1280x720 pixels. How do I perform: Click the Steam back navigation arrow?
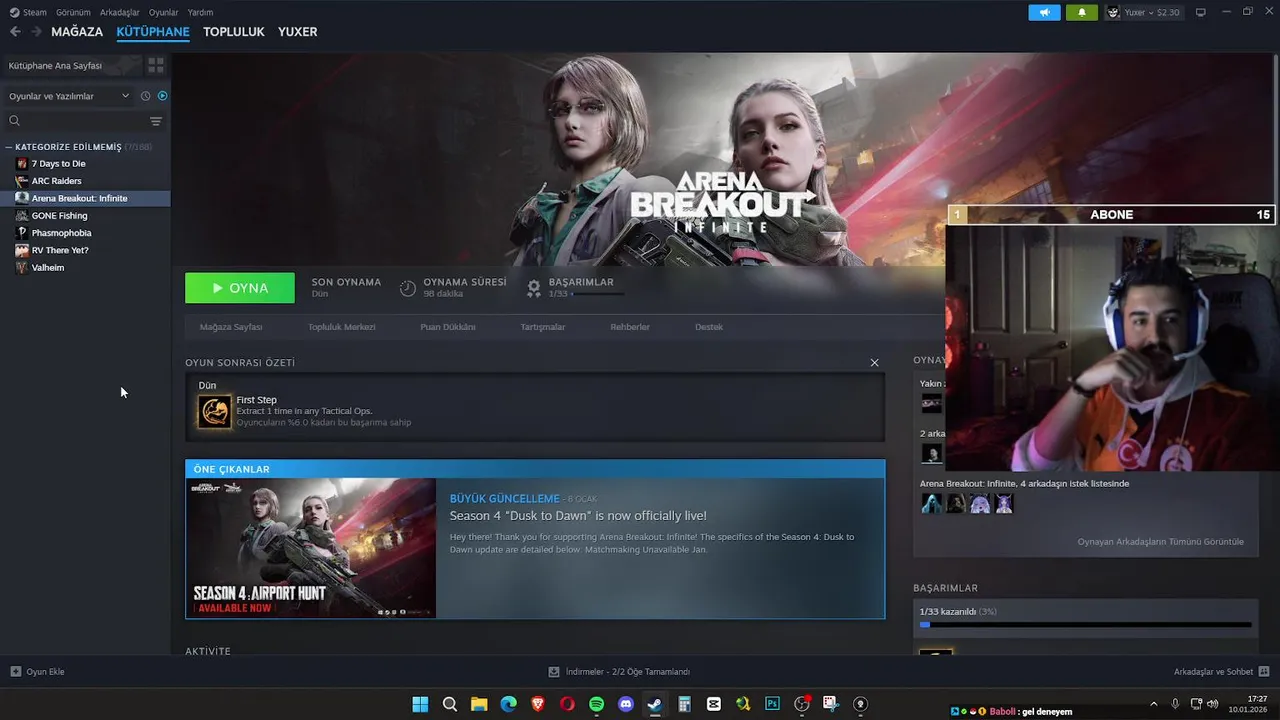(x=15, y=32)
